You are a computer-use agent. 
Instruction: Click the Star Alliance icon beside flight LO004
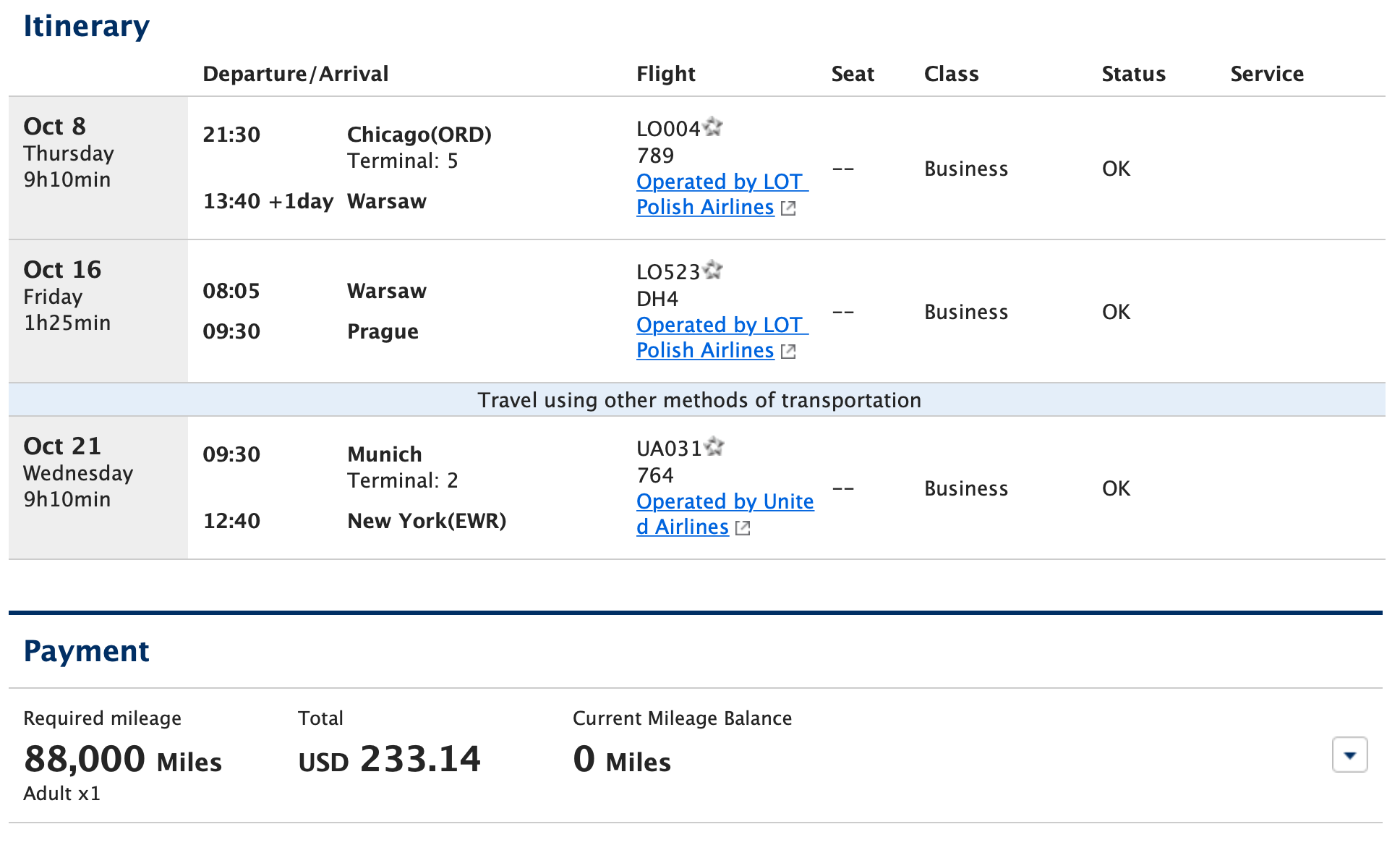pyautogui.click(x=715, y=127)
